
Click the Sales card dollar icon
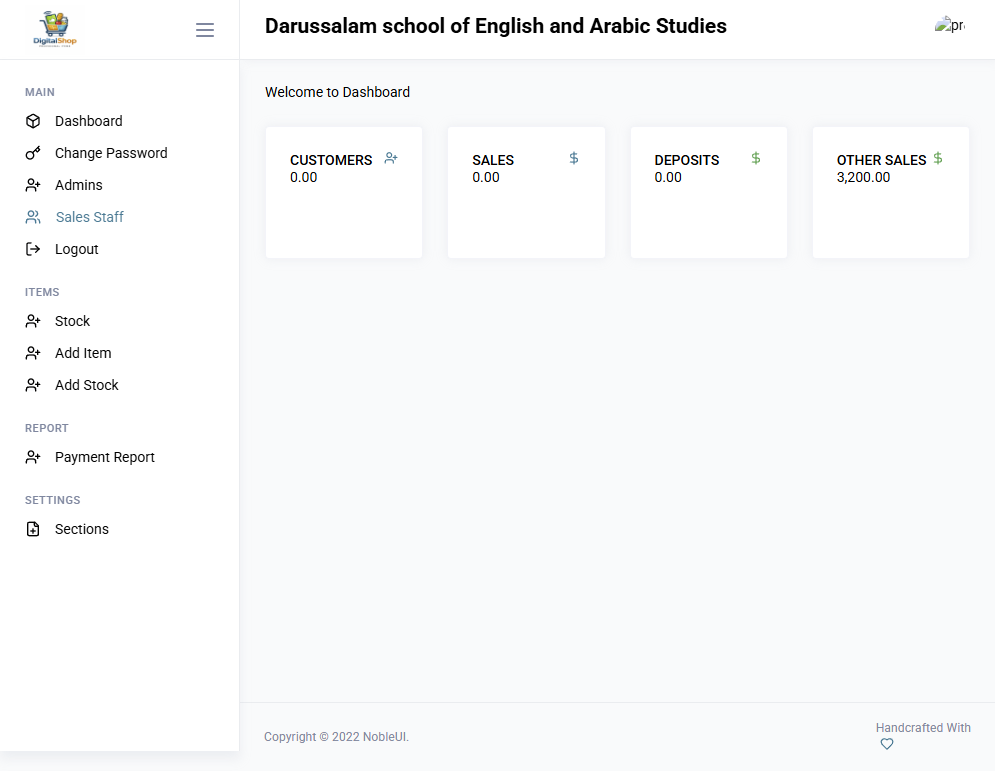pyautogui.click(x=574, y=158)
